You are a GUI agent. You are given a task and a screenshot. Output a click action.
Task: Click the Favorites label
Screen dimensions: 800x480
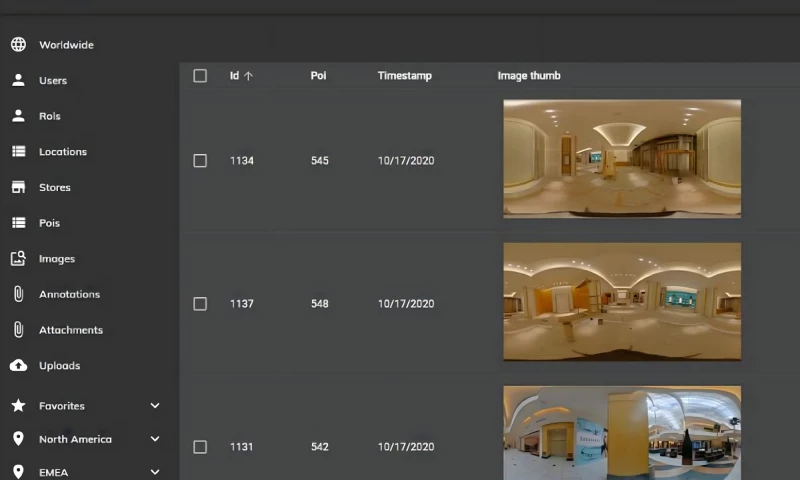point(62,406)
